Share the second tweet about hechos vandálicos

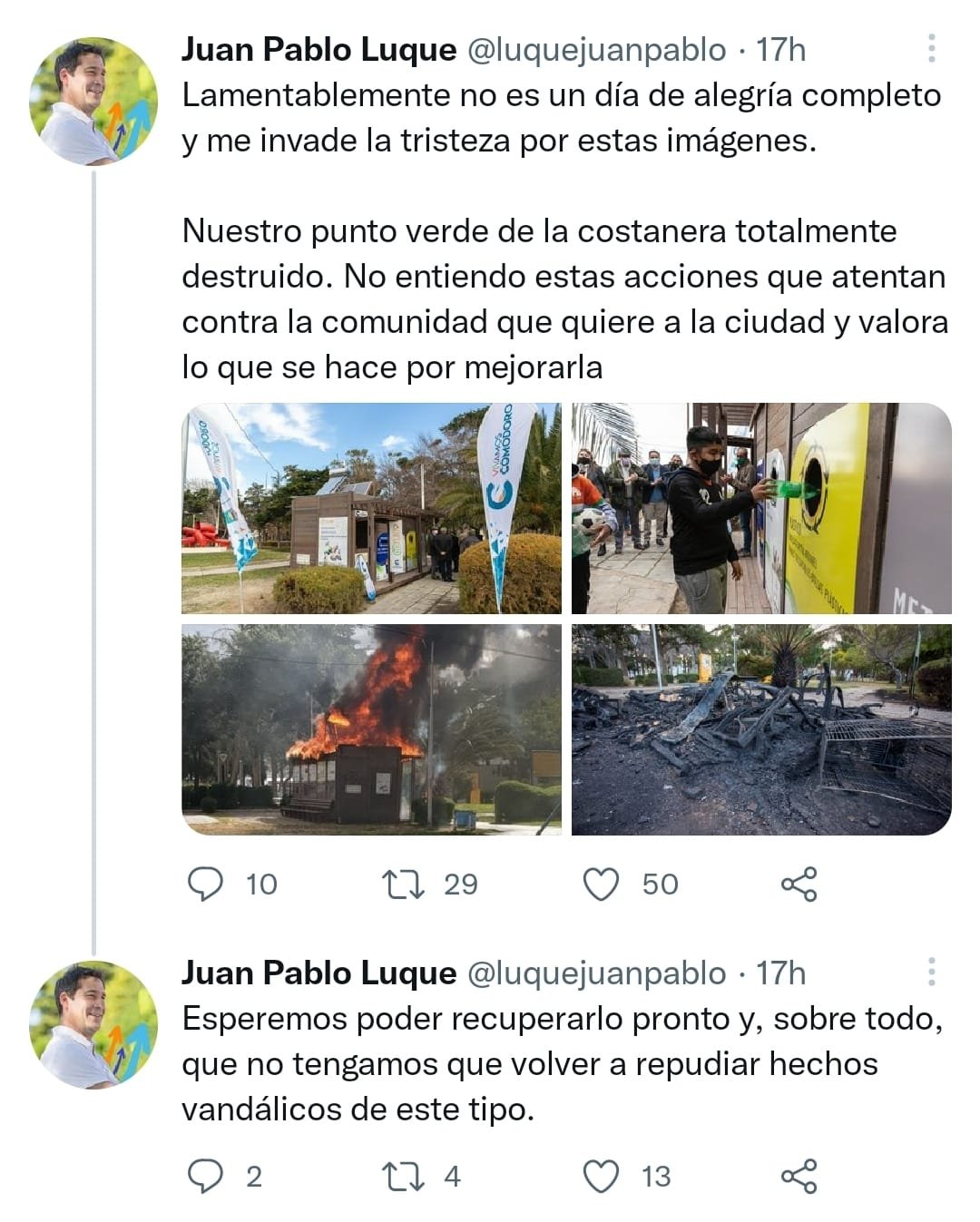tap(799, 1176)
